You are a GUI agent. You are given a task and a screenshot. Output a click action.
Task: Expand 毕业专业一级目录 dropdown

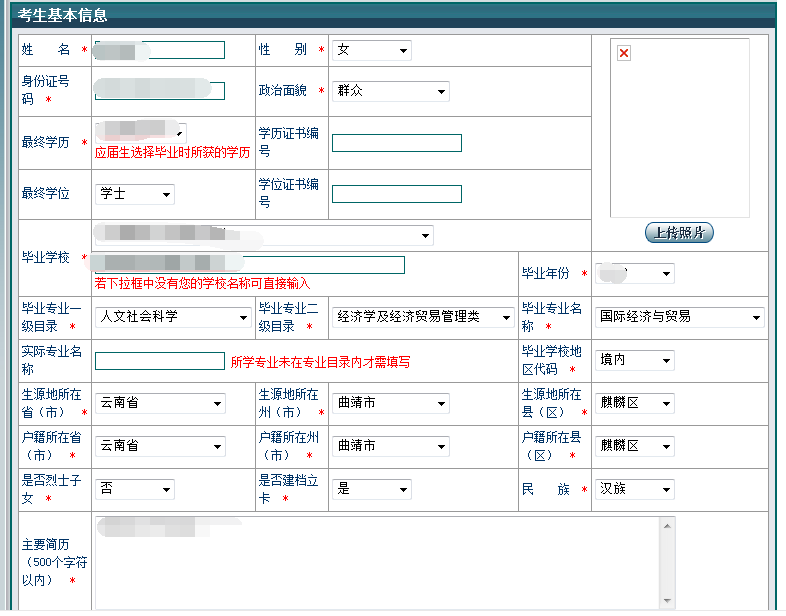173,317
